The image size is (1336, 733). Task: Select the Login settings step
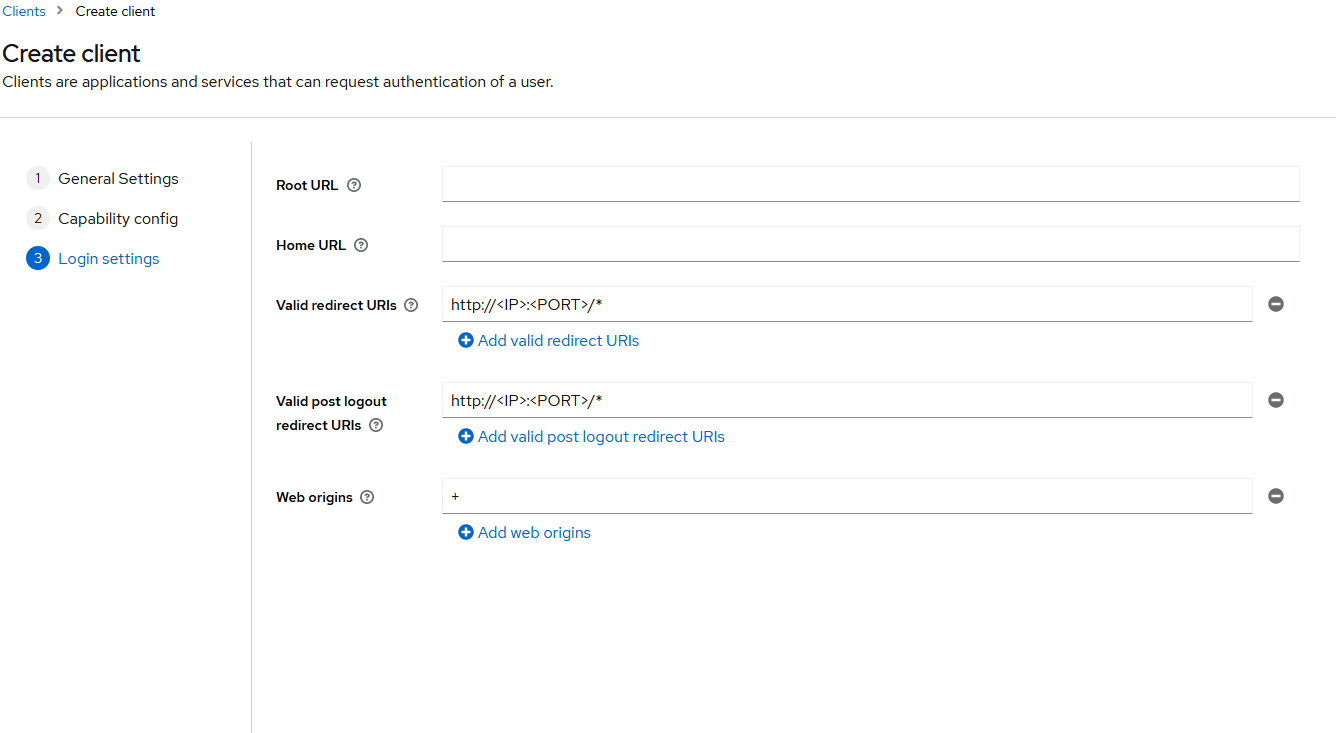pyautogui.click(x=108, y=258)
